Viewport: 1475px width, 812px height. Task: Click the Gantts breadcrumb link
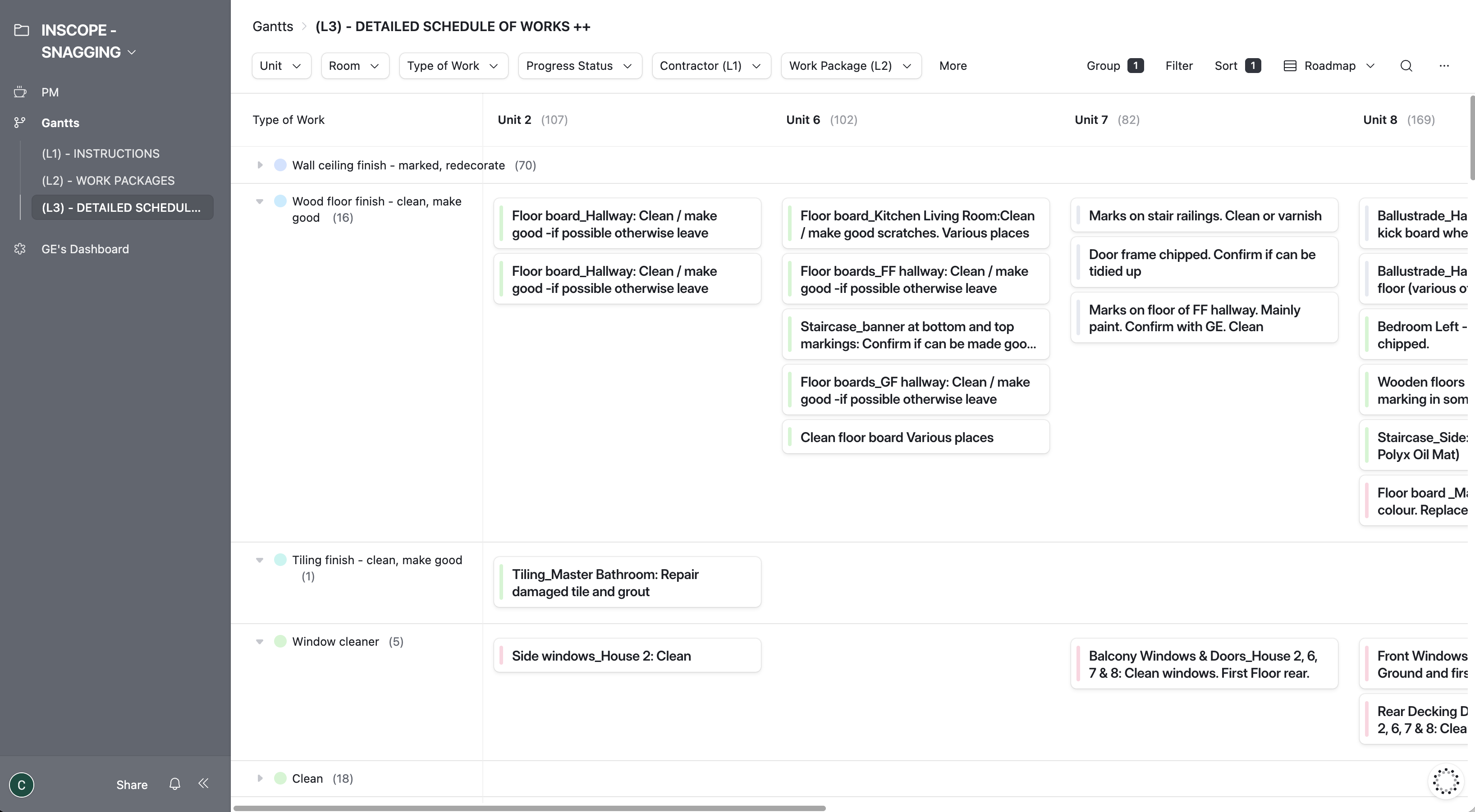(x=273, y=26)
